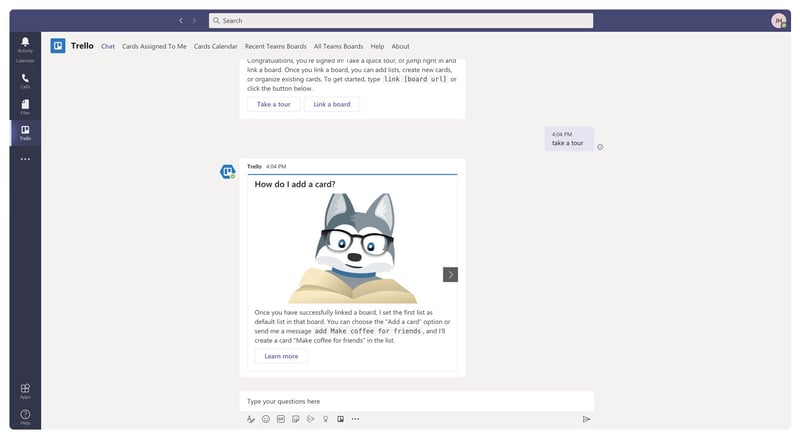This screenshot has width=800, height=439.
Task: Open the text format options icon
Action: [x=251, y=419]
